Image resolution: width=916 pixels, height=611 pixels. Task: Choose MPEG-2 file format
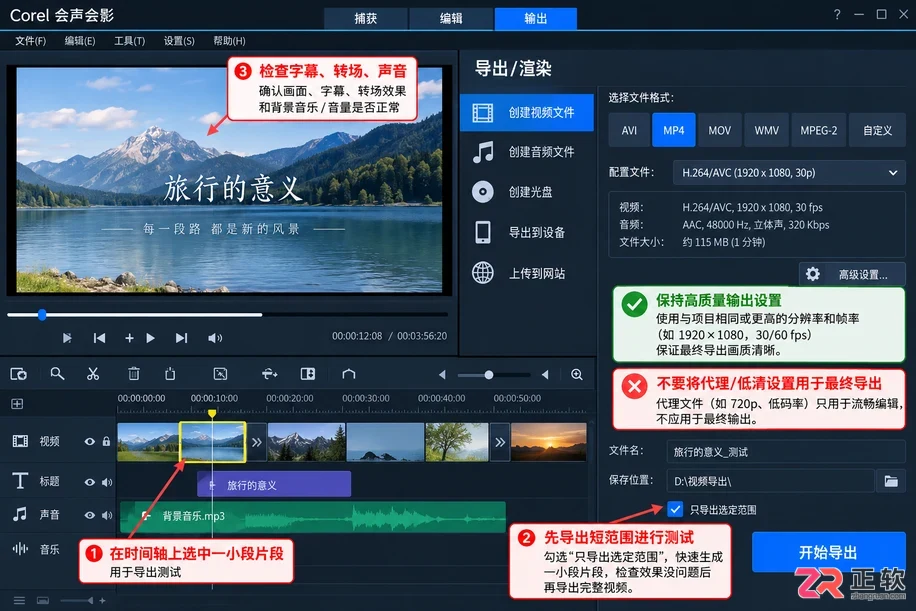click(818, 130)
